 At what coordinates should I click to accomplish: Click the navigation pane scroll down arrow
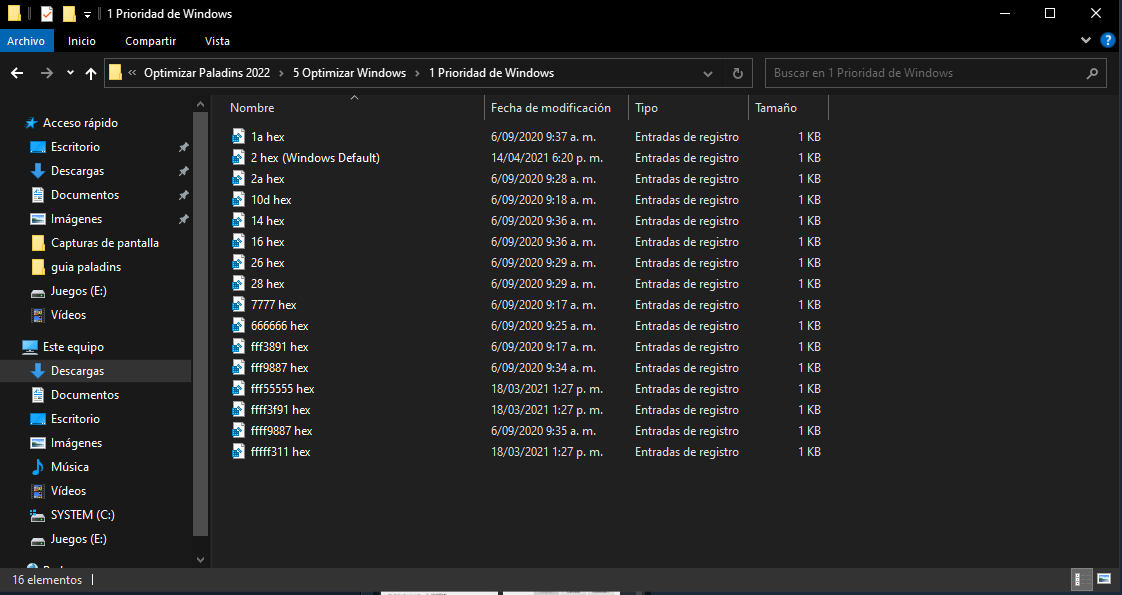(200, 560)
